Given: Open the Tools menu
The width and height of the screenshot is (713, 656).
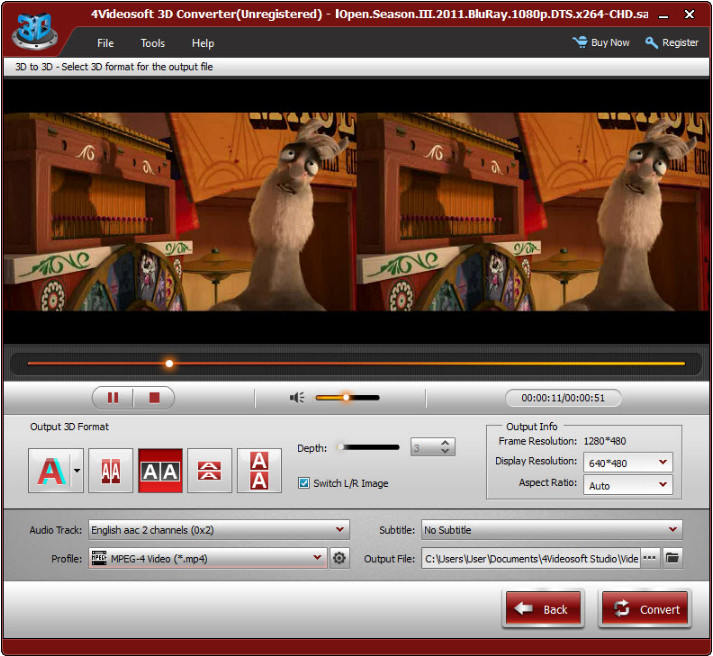Looking at the screenshot, I should [x=152, y=43].
